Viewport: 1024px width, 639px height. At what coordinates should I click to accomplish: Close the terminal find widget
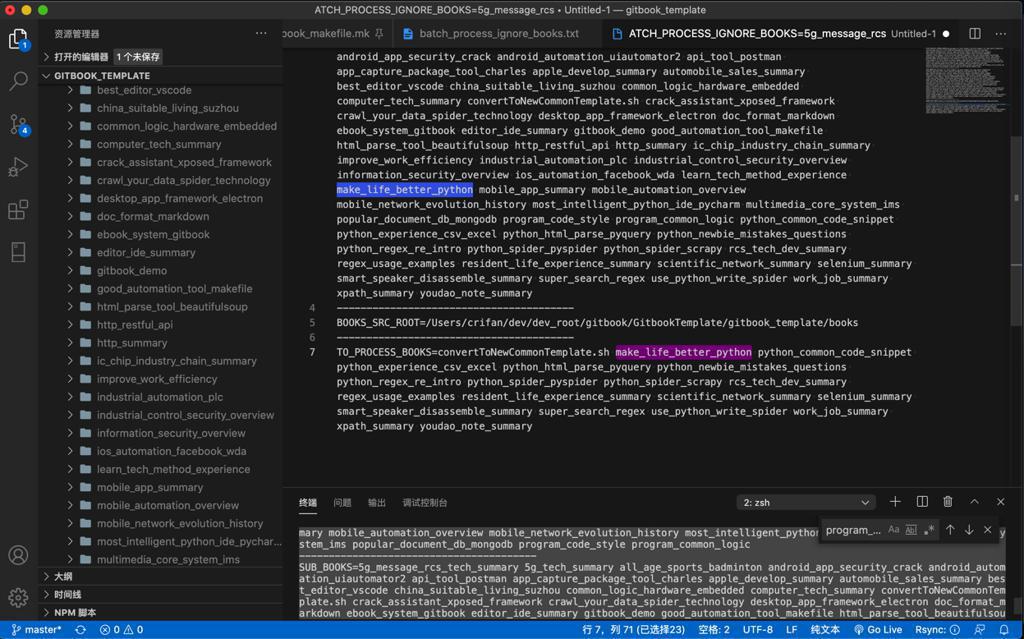click(987, 530)
